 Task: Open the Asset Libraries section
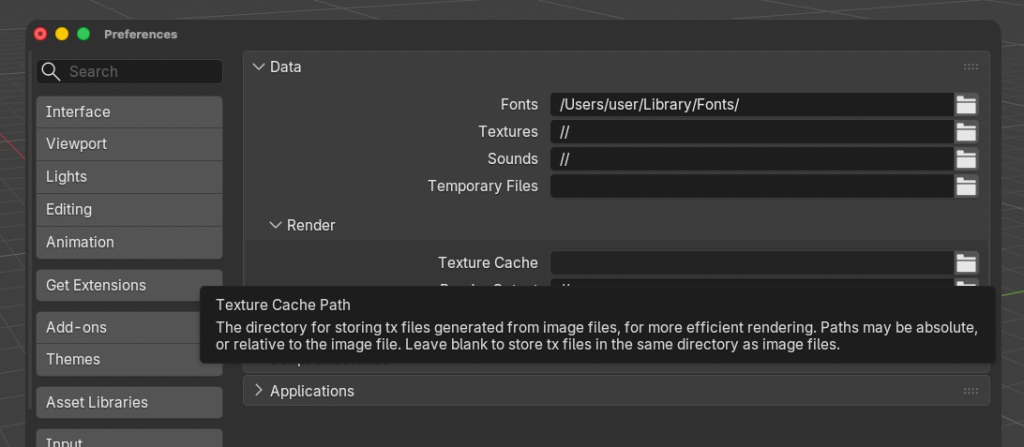click(x=129, y=403)
